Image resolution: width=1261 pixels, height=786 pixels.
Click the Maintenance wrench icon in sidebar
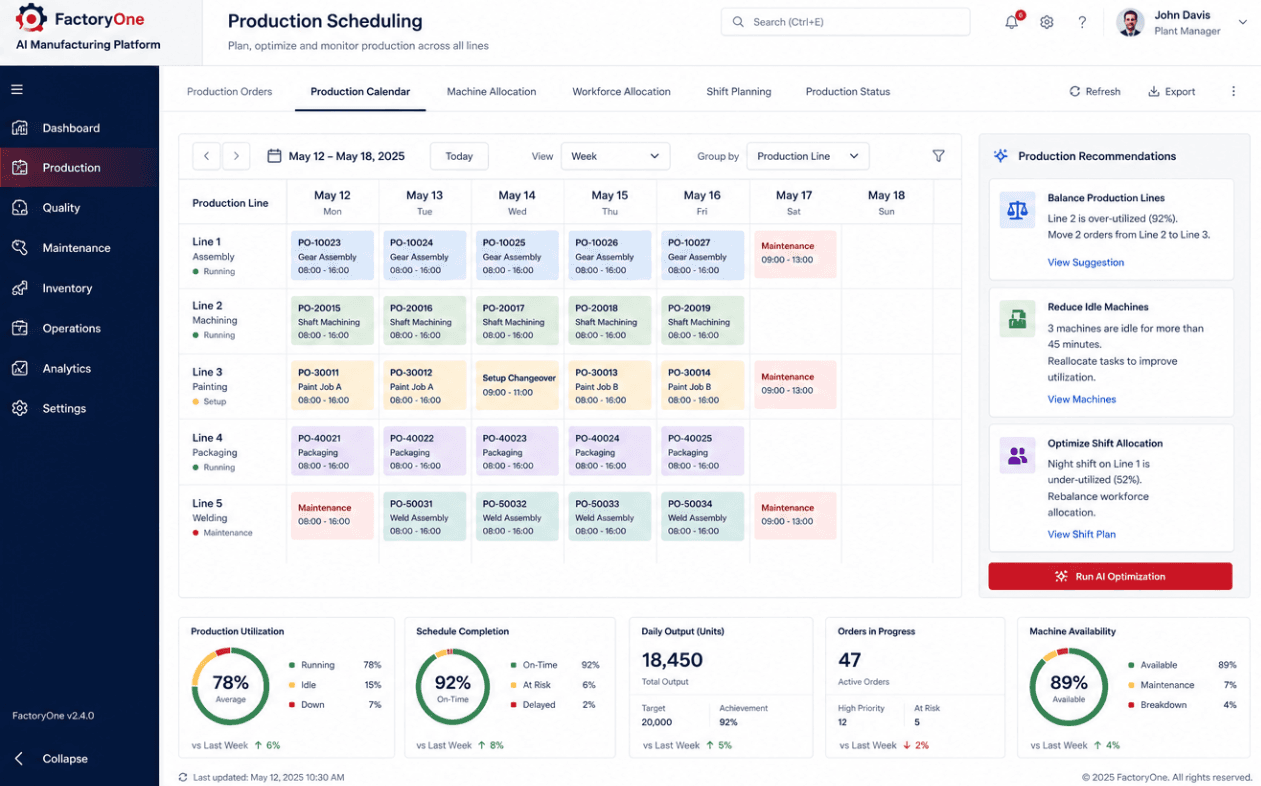20,248
